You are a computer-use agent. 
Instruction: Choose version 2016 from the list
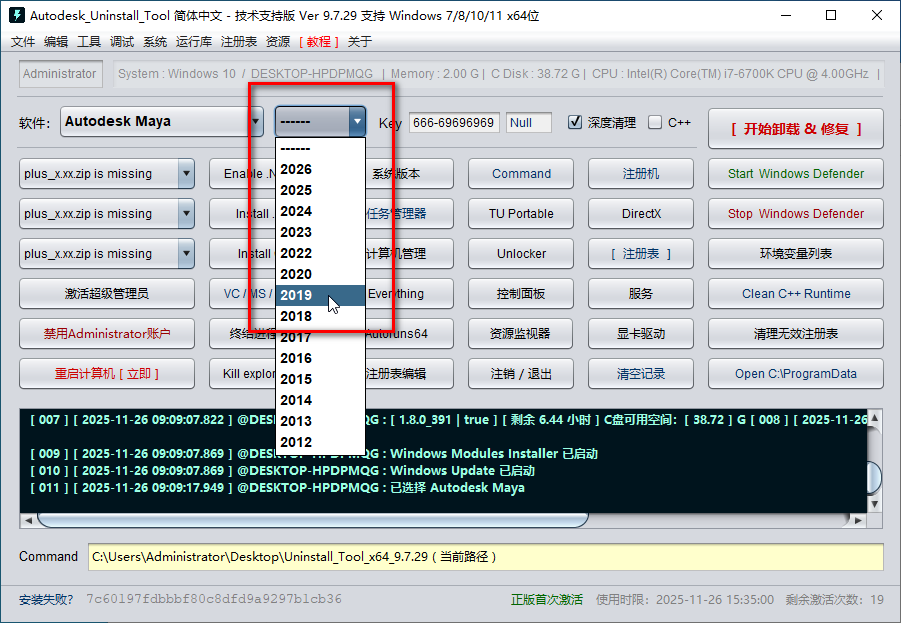[x=320, y=358]
